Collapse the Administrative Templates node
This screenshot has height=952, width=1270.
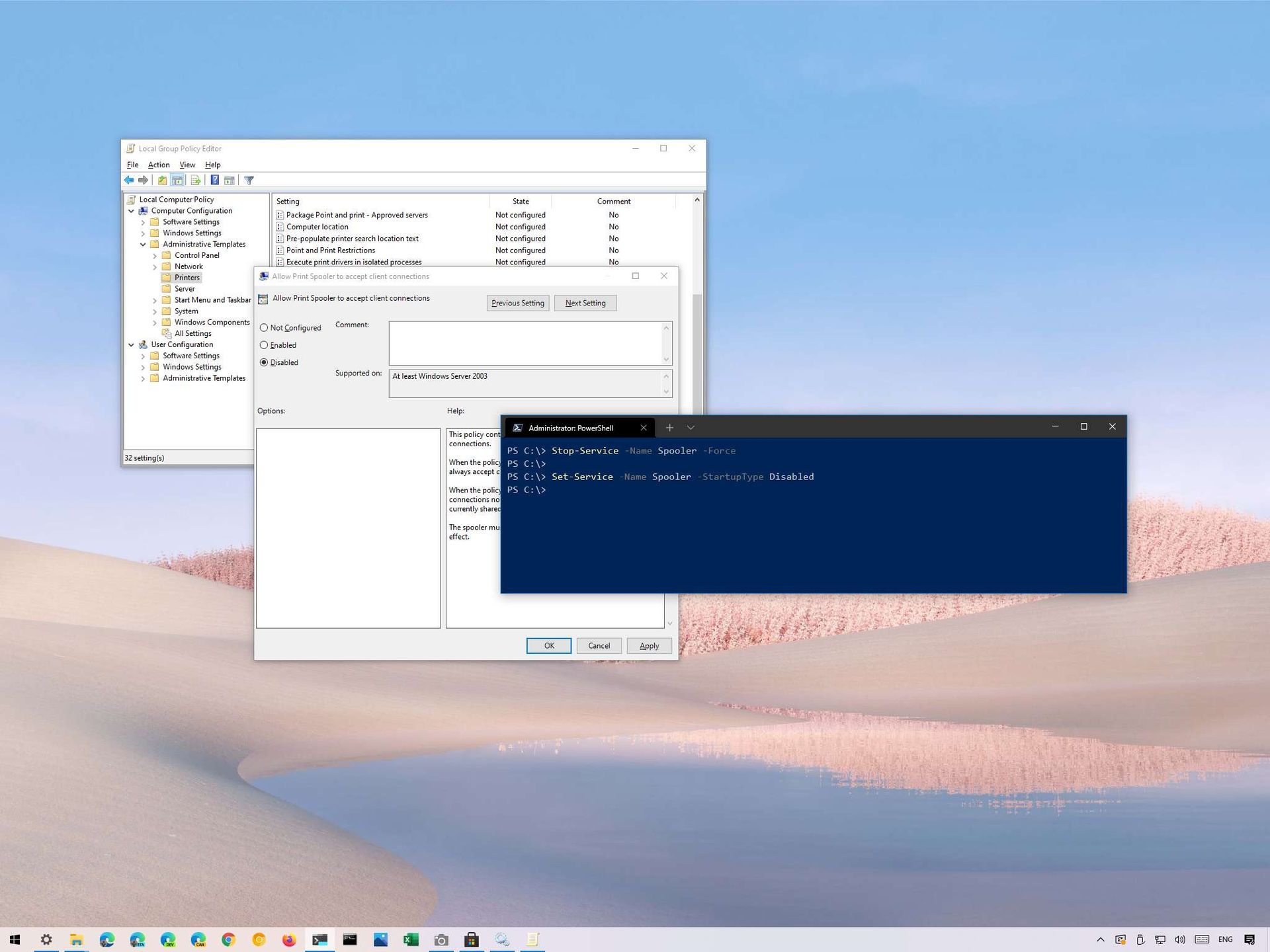coord(144,244)
